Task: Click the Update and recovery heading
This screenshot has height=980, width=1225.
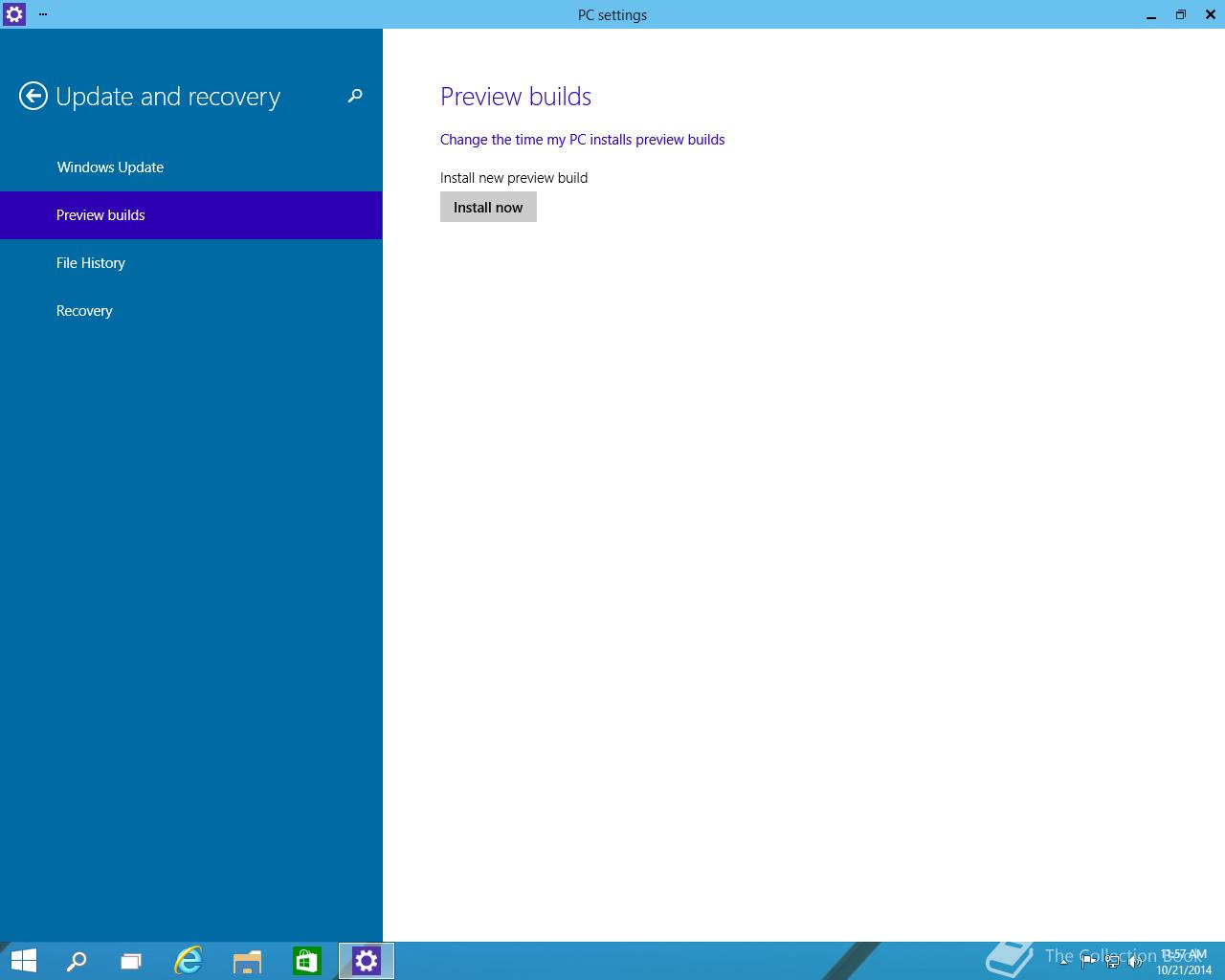Action: click(x=167, y=97)
